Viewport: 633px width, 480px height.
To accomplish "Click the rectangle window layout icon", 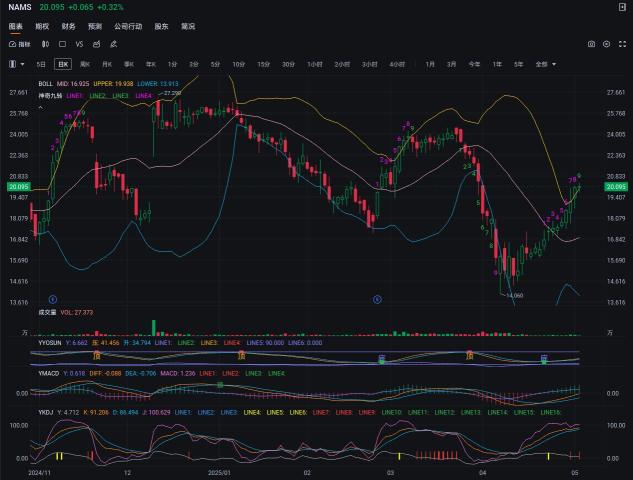I will [x=62, y=44].
